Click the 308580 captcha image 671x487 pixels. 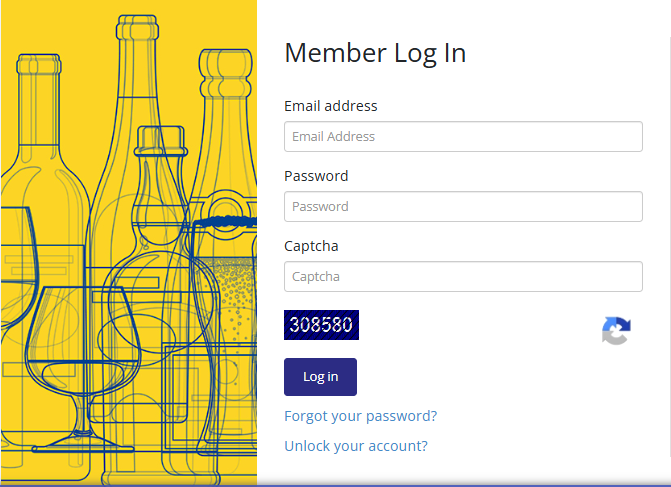click(321, 325)
